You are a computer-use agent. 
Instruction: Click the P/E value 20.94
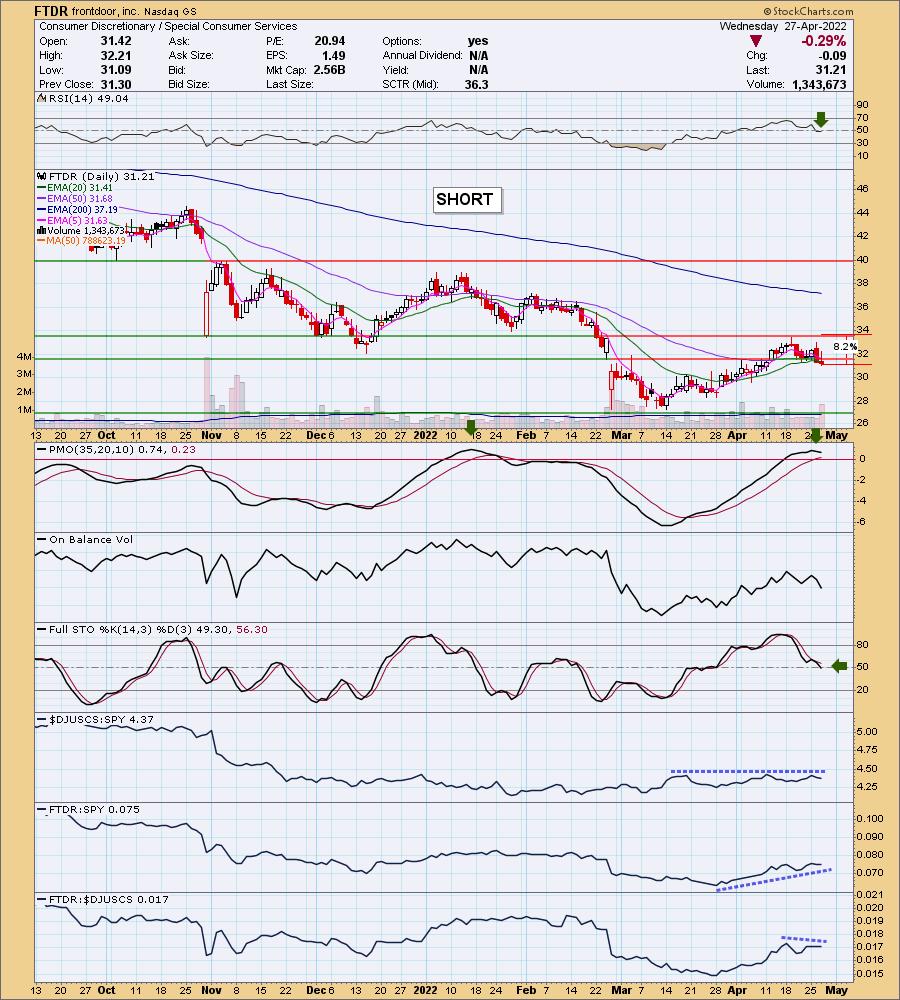330,41
